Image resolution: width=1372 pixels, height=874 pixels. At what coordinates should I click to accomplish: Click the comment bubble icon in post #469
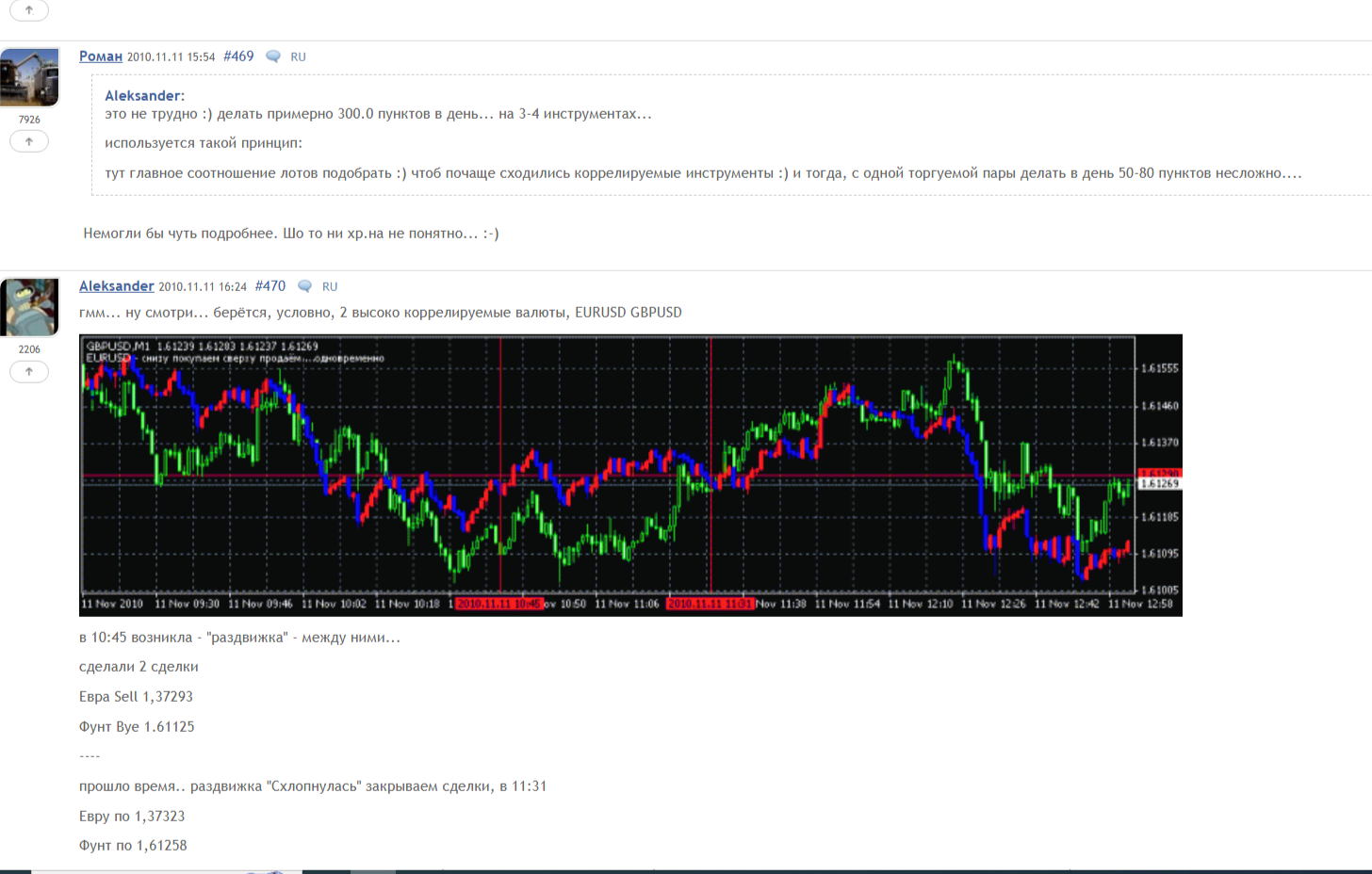(273, 57)
